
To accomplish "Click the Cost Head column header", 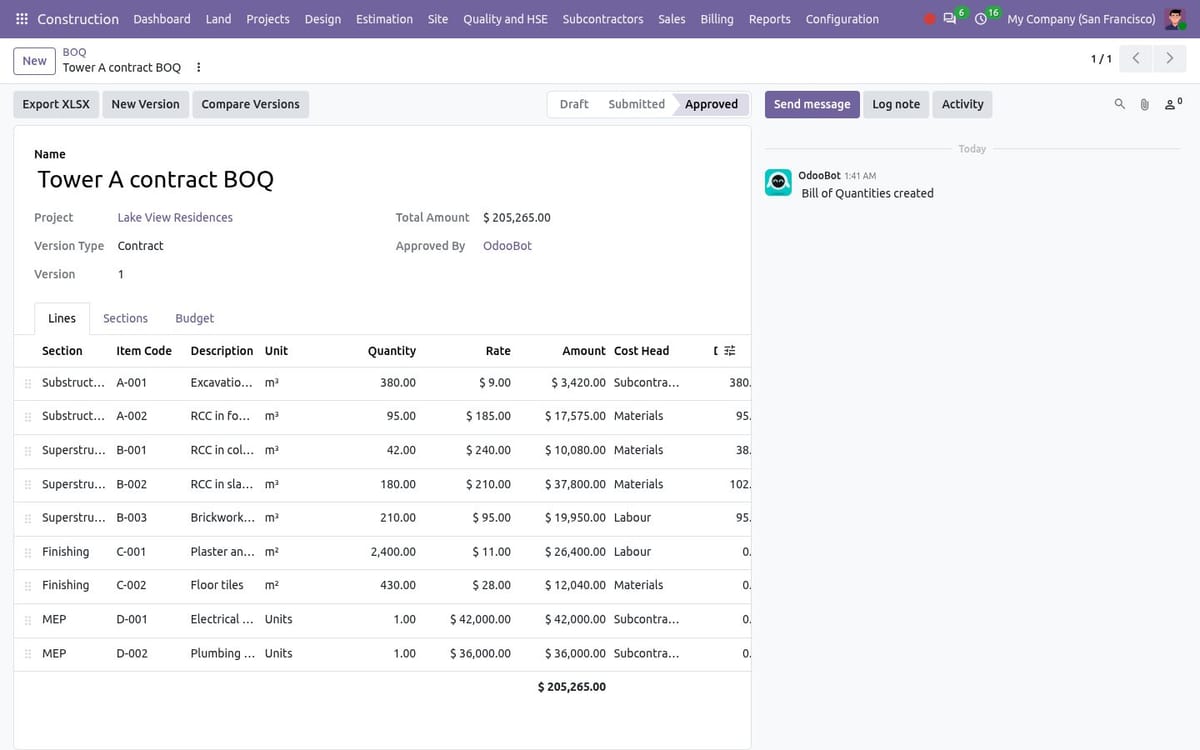I will 642,351.
